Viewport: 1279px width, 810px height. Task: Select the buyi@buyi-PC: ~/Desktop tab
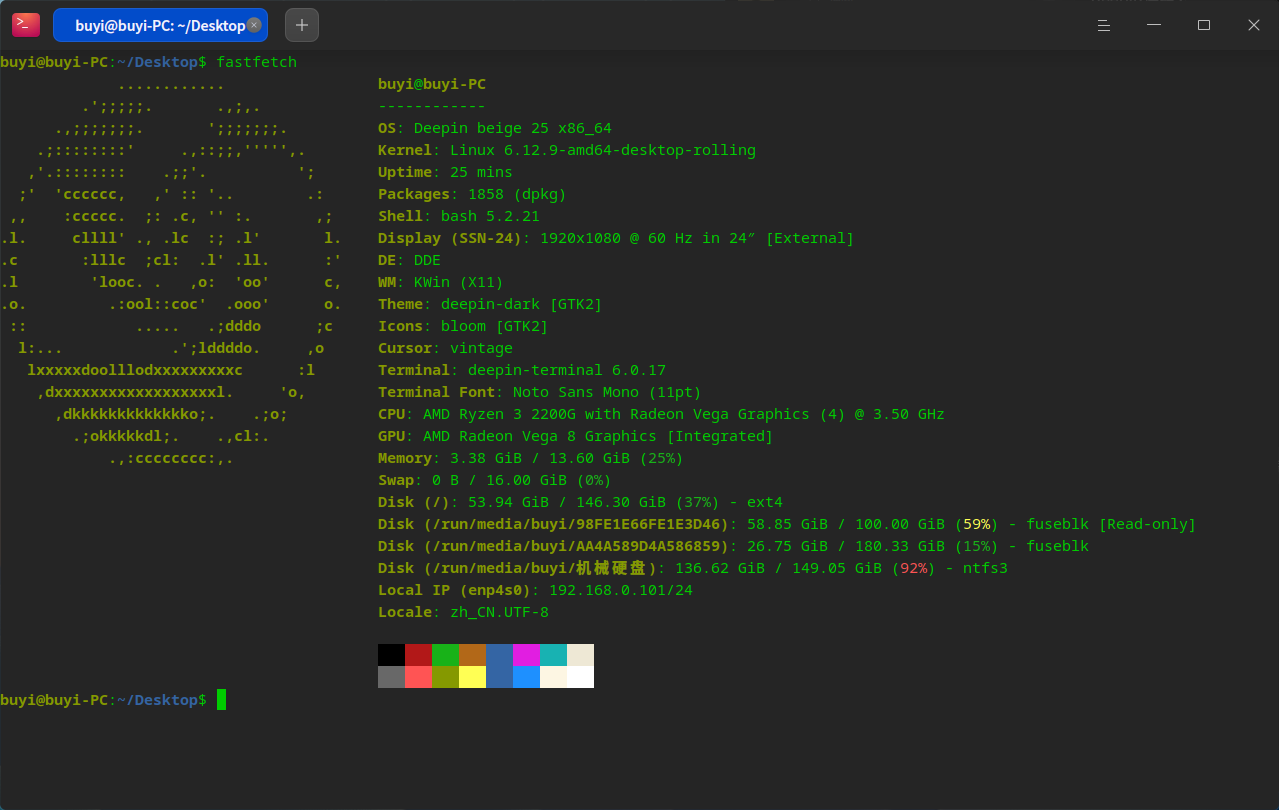point(160,25)
